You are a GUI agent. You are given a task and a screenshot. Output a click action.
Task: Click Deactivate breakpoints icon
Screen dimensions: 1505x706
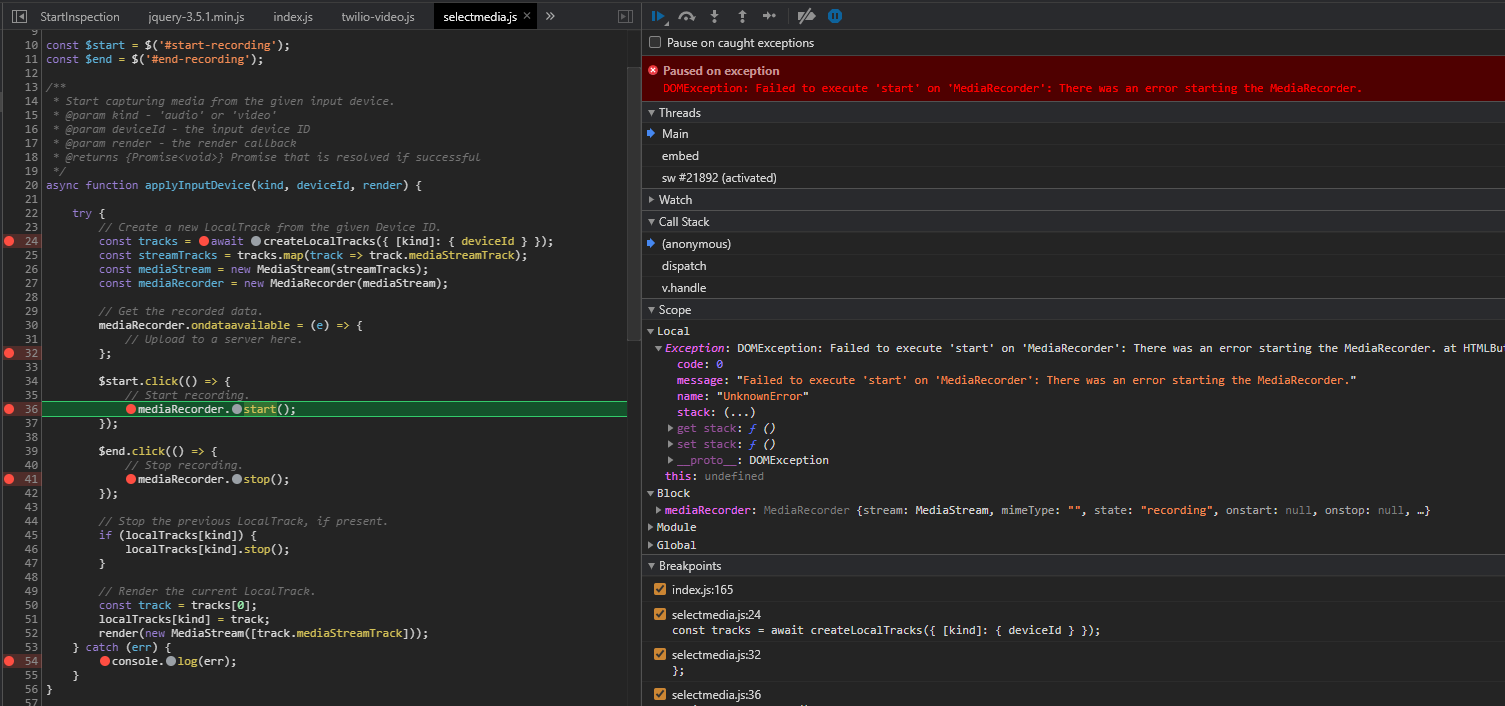tap(806, 16)
